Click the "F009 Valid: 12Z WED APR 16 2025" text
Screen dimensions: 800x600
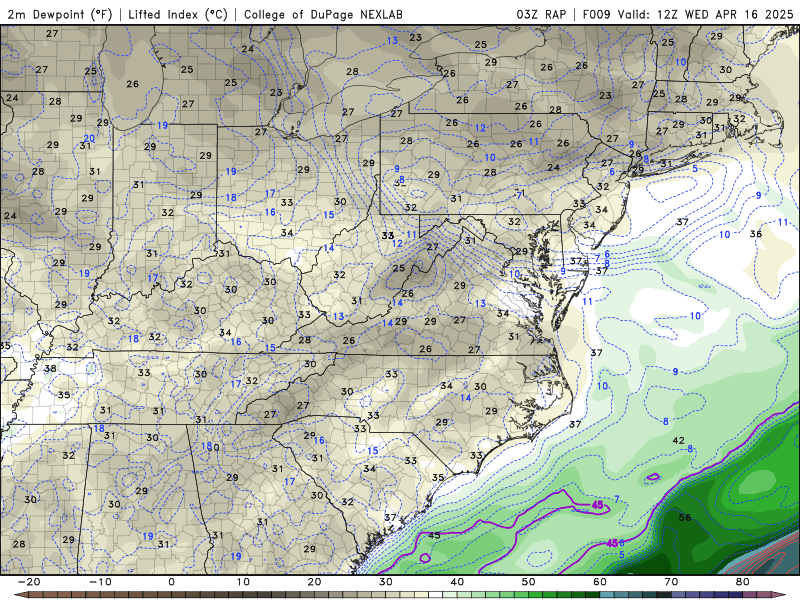[688, 14]
